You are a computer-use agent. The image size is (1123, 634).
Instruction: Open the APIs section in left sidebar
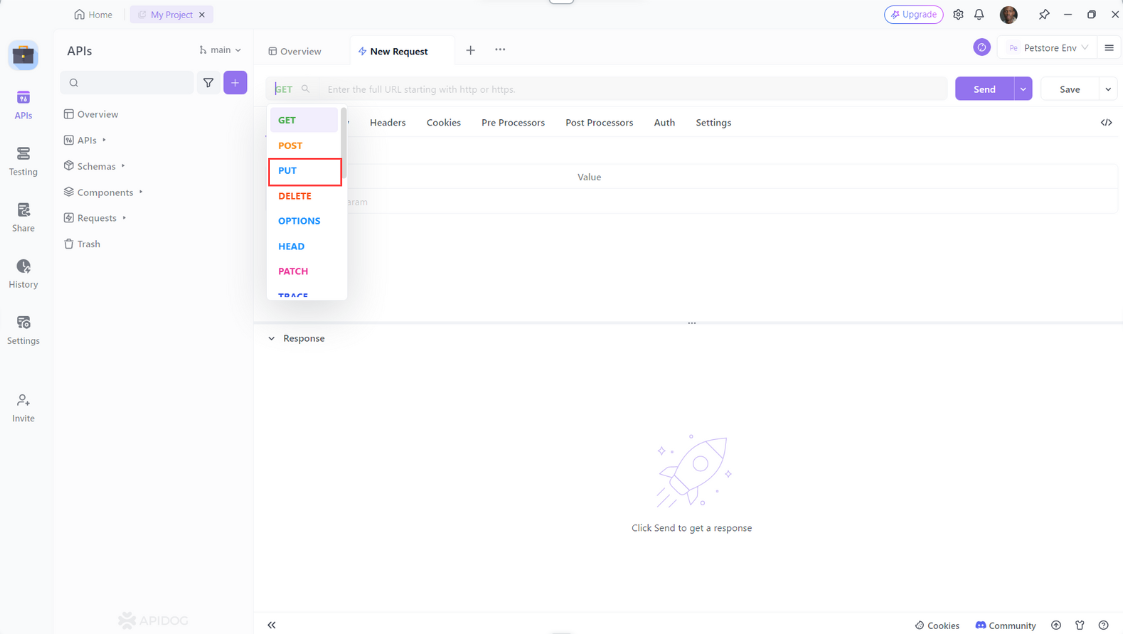coord(23,105)
